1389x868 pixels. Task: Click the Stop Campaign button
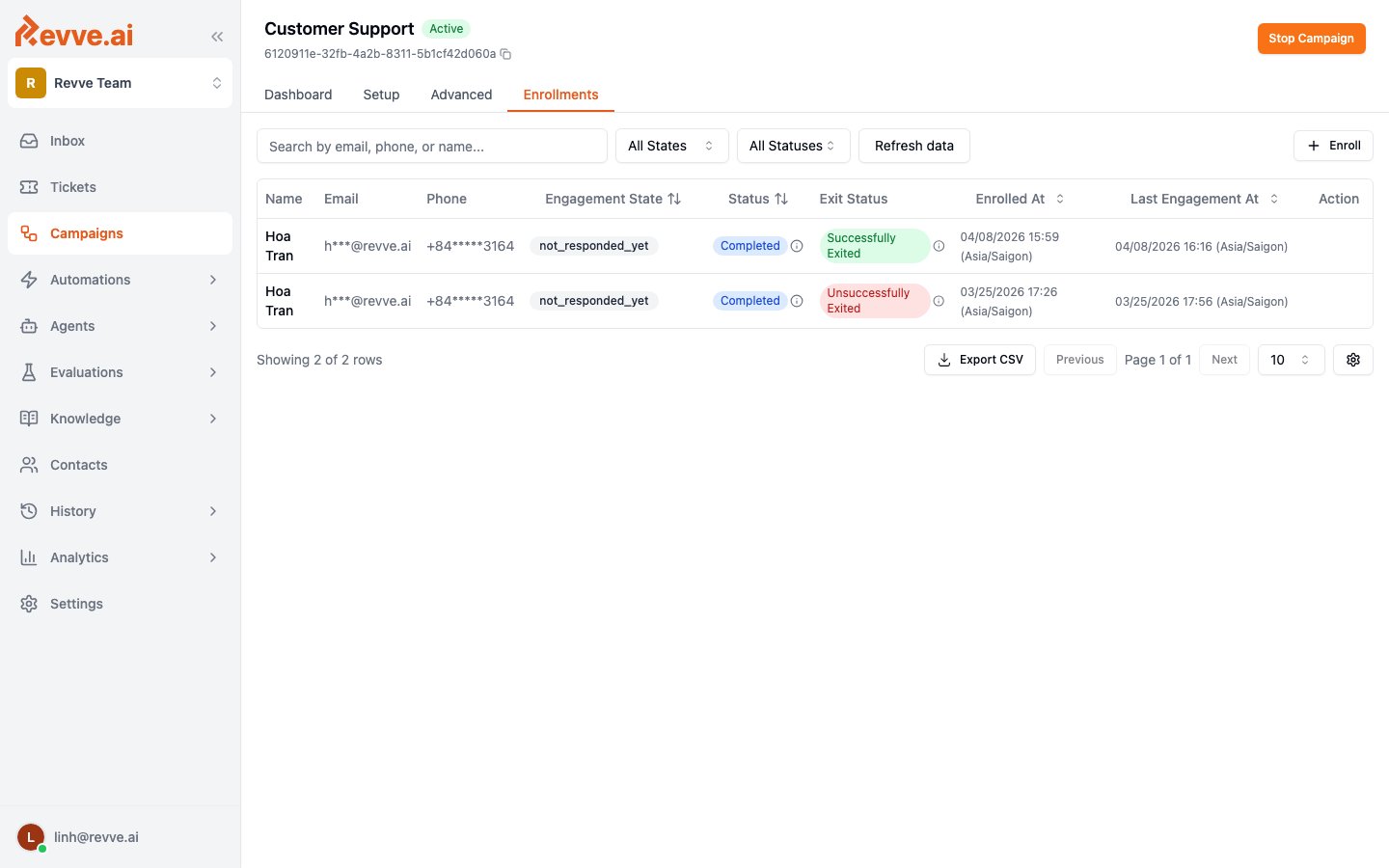coord(1311,39)
